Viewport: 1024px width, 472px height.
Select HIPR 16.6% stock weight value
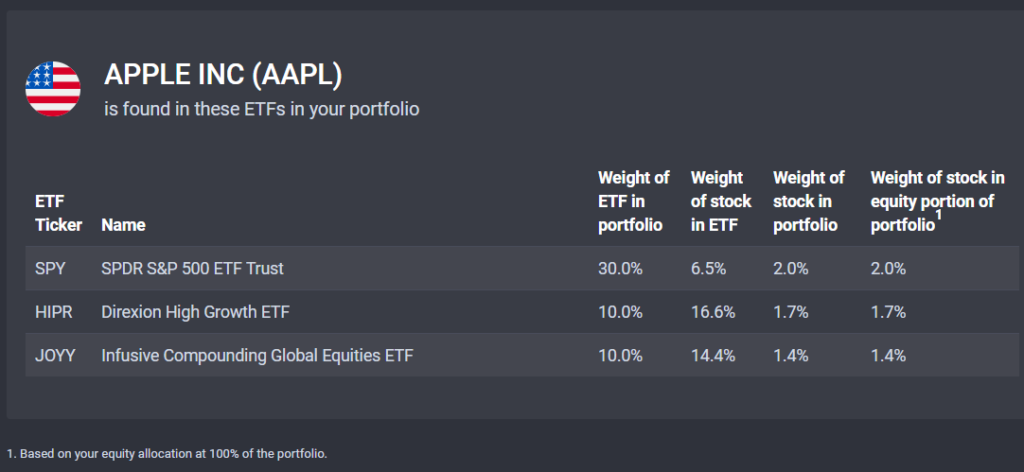712,312
